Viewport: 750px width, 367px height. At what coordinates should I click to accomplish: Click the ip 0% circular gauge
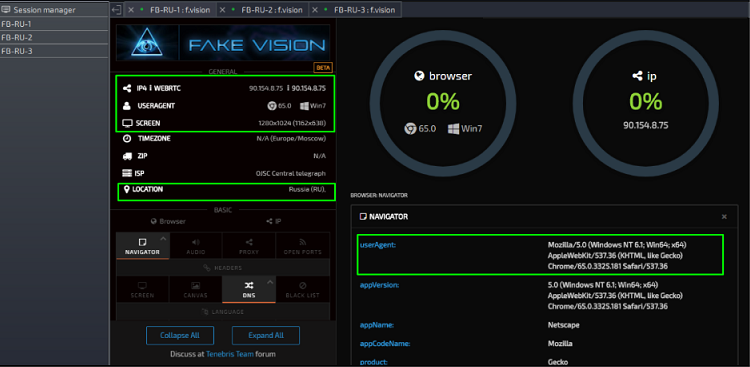[x=646, y=103]
